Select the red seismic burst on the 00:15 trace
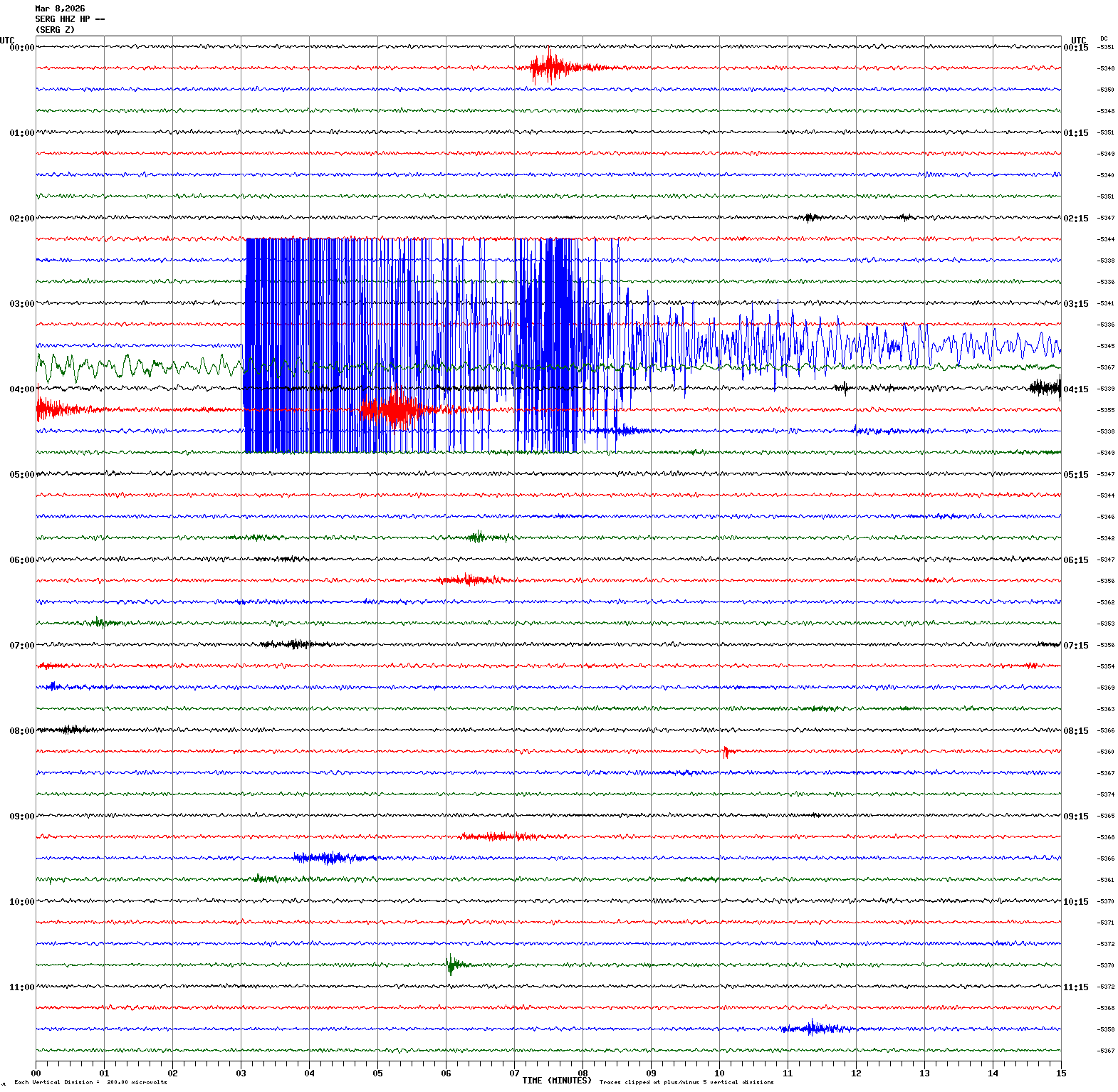1118x1092 pixels. click(x=550, y=68)
